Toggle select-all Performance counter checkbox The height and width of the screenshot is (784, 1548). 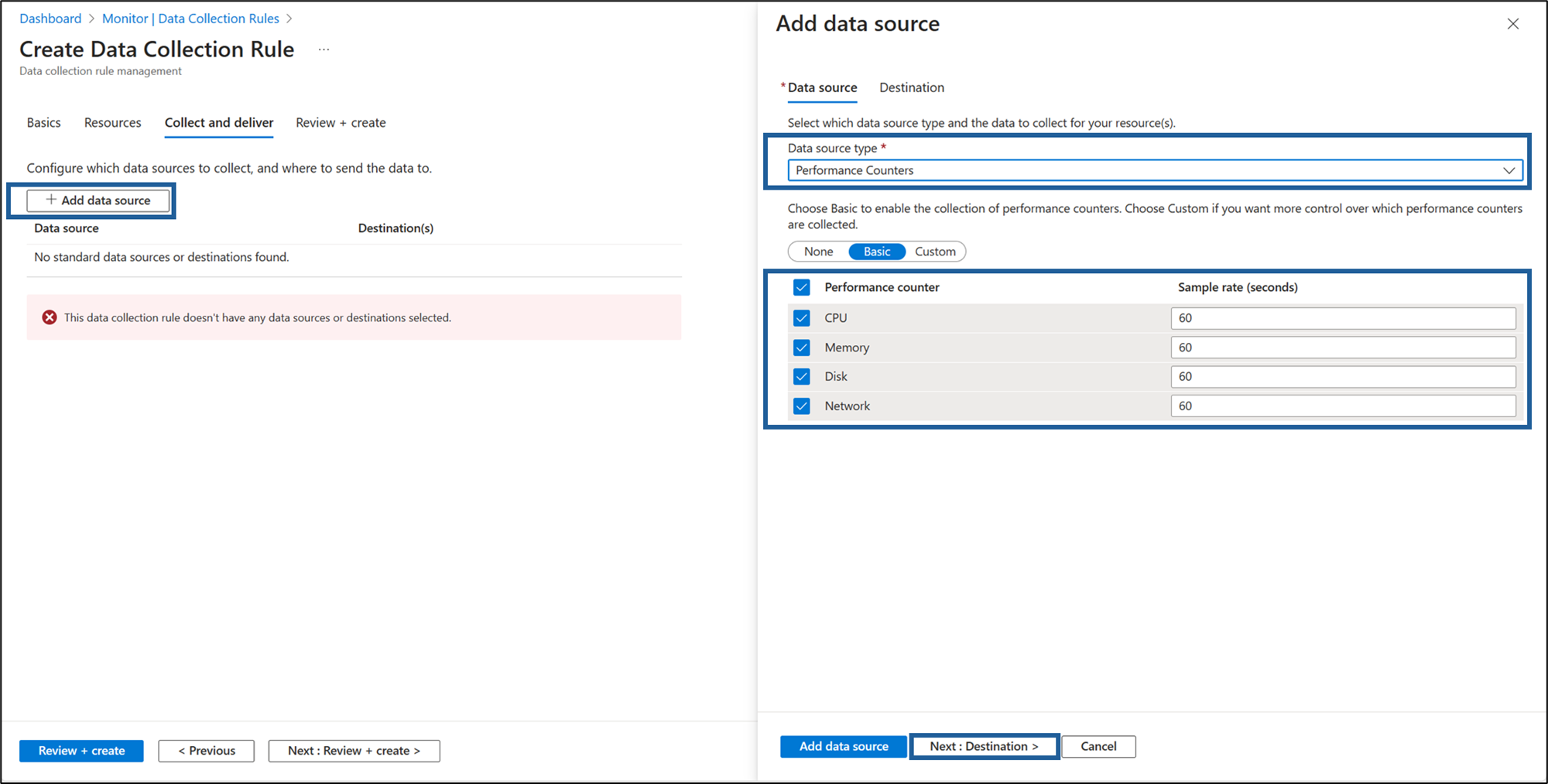(x=802, y=287)
